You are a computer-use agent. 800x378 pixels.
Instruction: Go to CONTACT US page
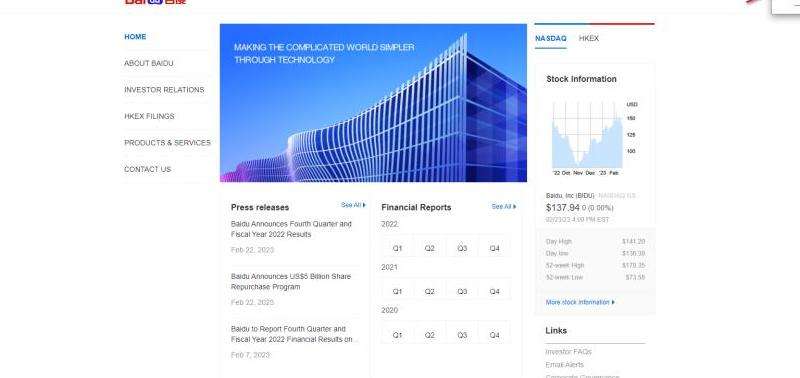147,169
